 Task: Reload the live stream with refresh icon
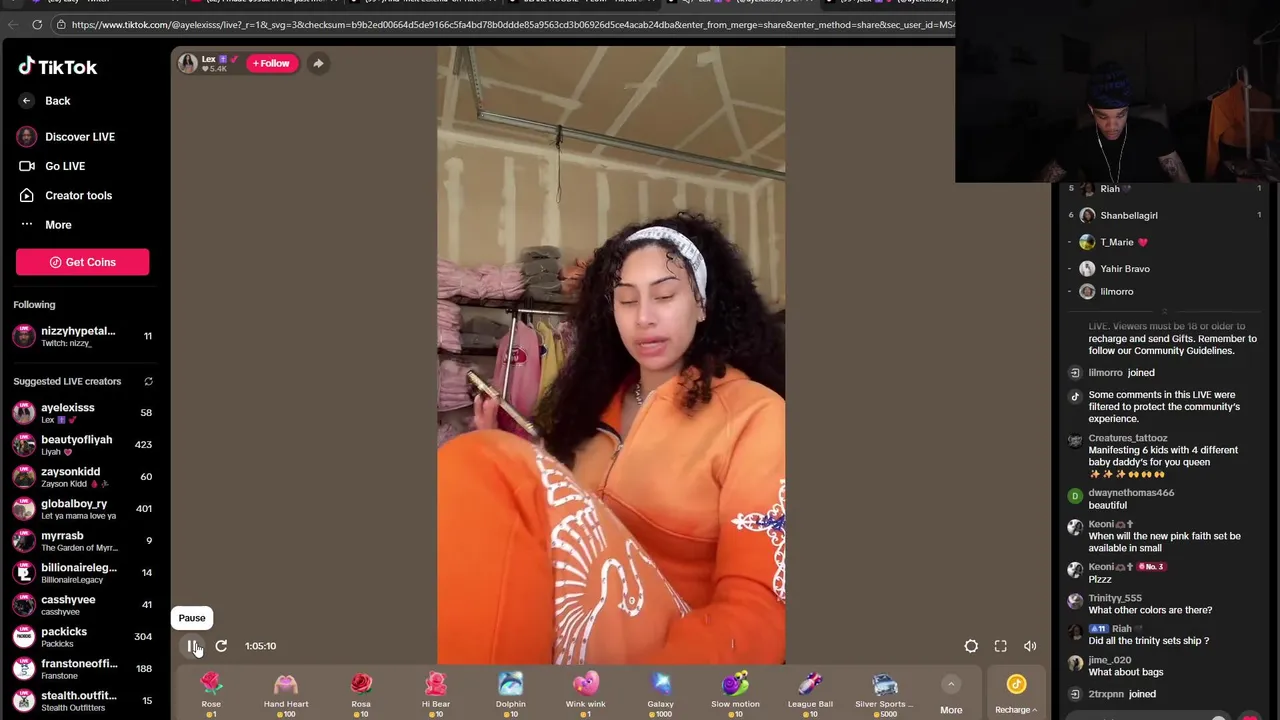point(221,646)
